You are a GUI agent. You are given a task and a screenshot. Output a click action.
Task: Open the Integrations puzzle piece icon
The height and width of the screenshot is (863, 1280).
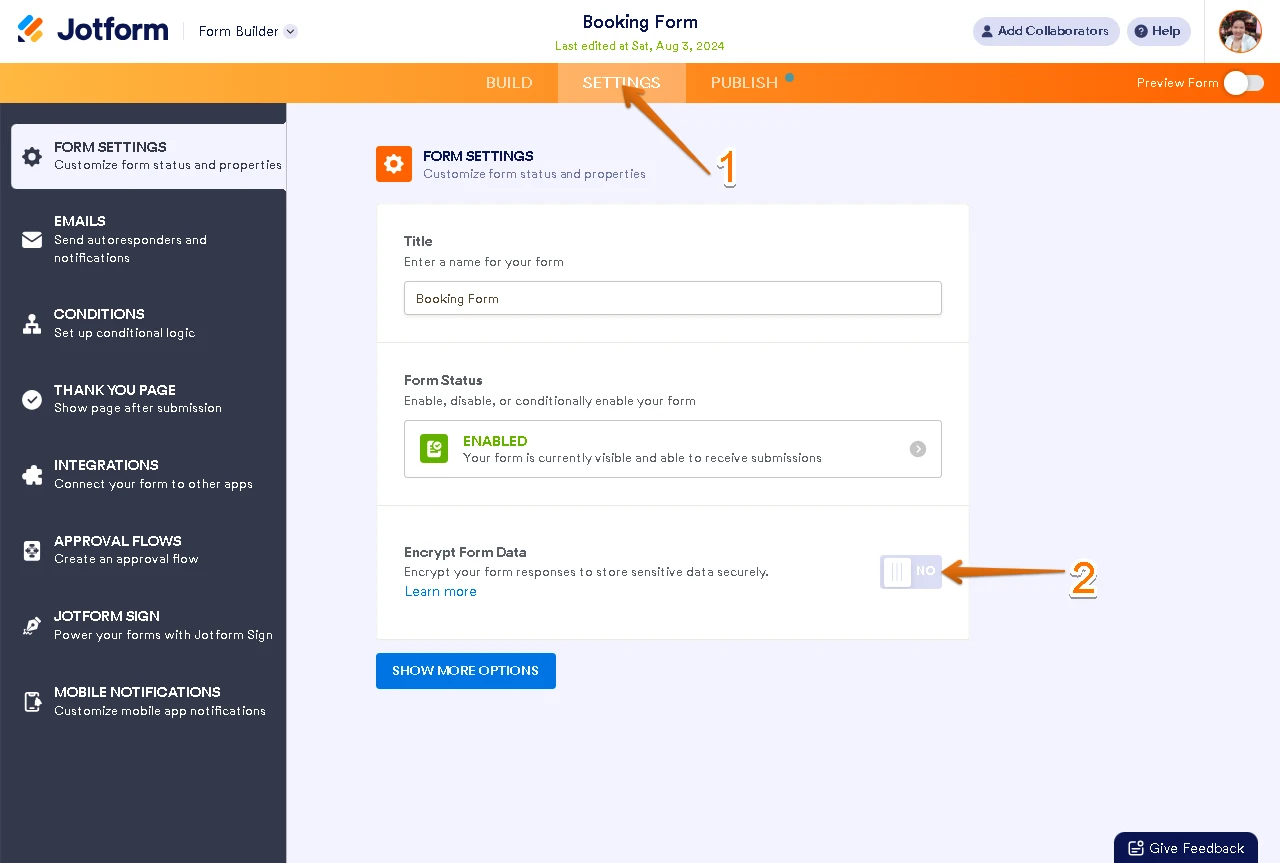coord(32,475)
